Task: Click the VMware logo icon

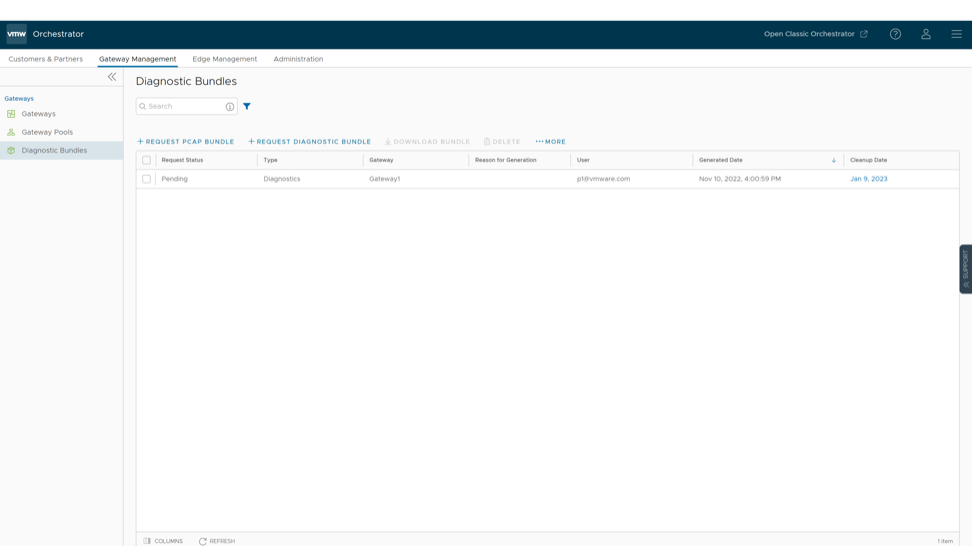Action: pyautogui.click(x=17, y=34)
